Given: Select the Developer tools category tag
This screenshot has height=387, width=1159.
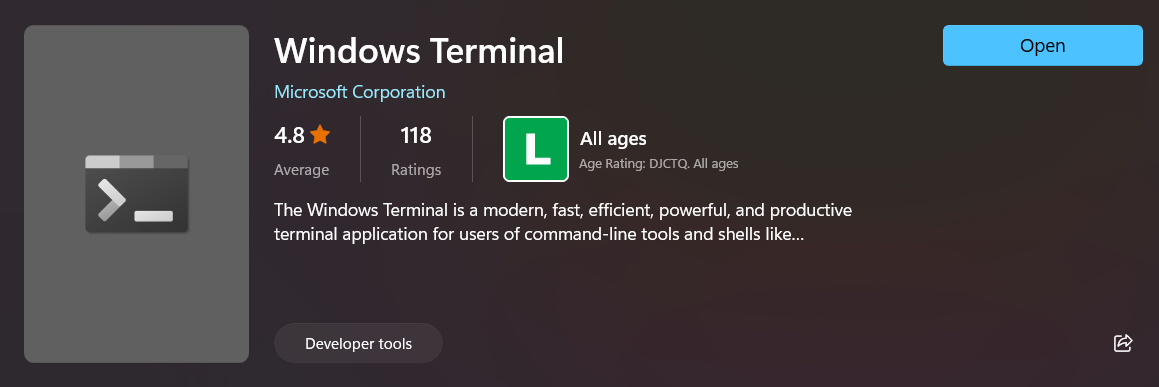Looking at the screenshot, I should pyautogui.click(x=358, y=343).
